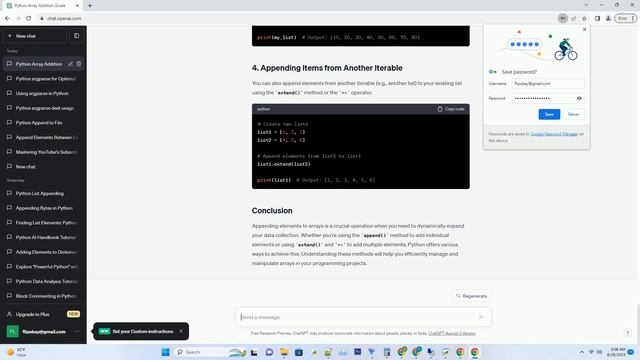Screen dimensions: 640x360
Task: Open the Windows Start menu
Action: (x=165, y=352)
